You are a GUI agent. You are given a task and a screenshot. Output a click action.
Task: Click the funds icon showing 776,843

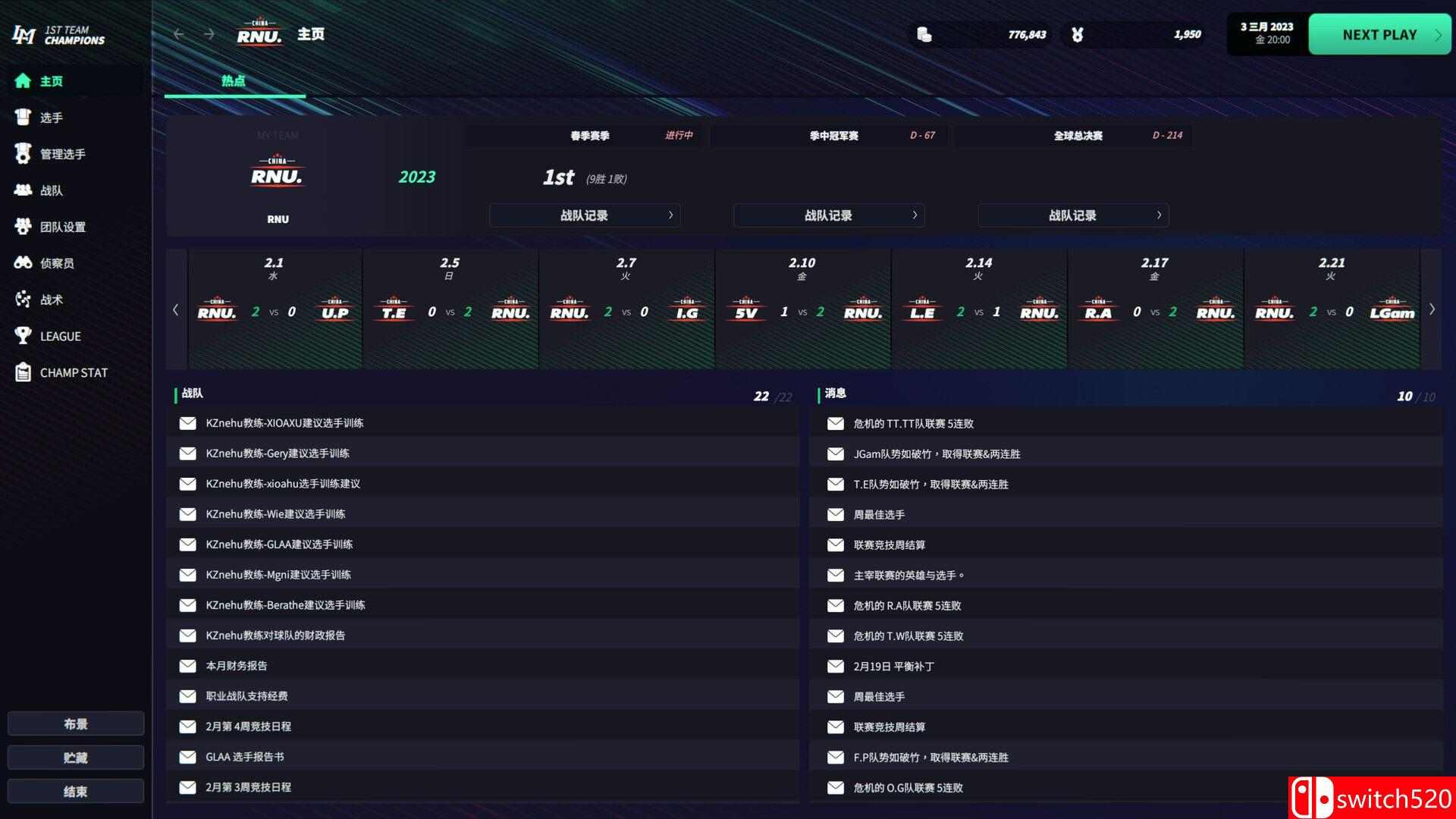click(925, 34)
